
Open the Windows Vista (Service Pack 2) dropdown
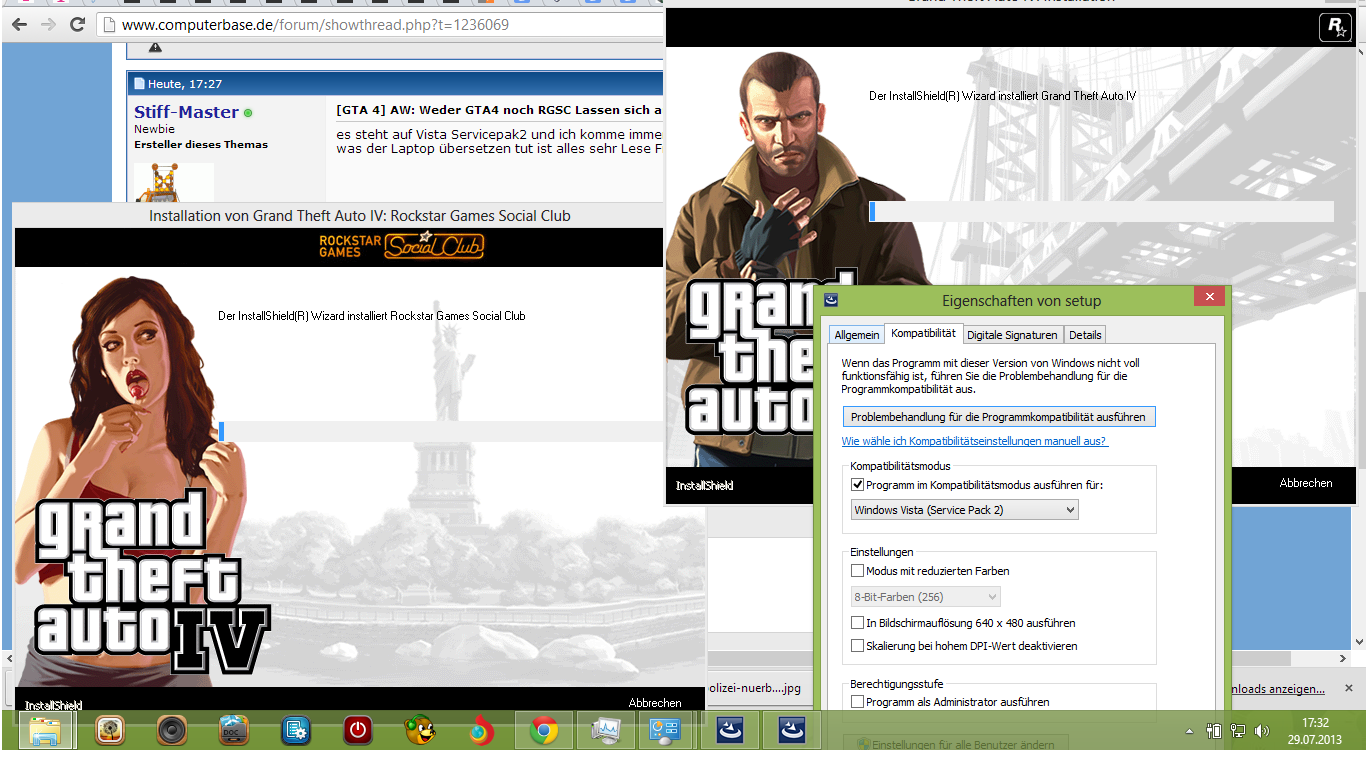click(964, 510)
